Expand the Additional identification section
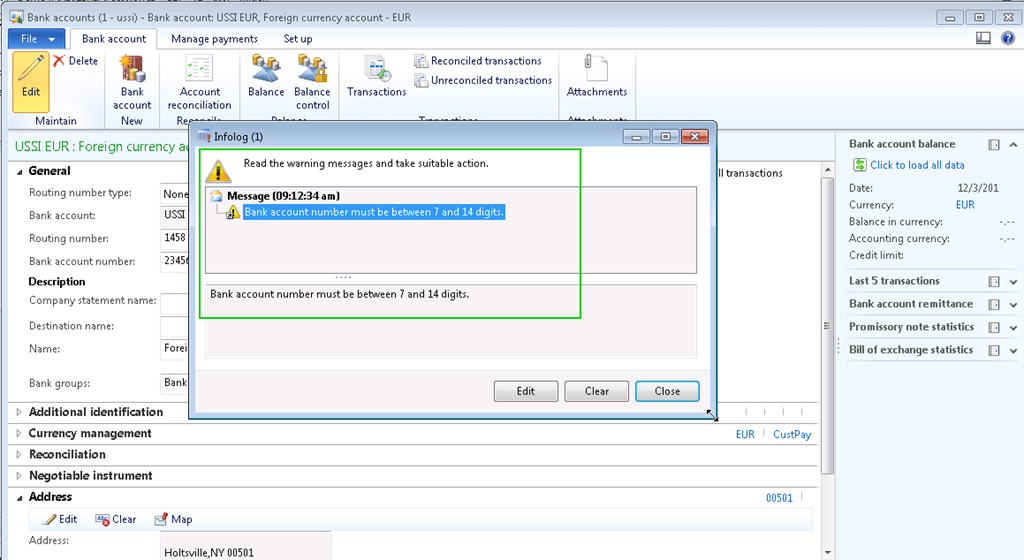Viewport: 1024px width, 560px height. tap(95, 412)
